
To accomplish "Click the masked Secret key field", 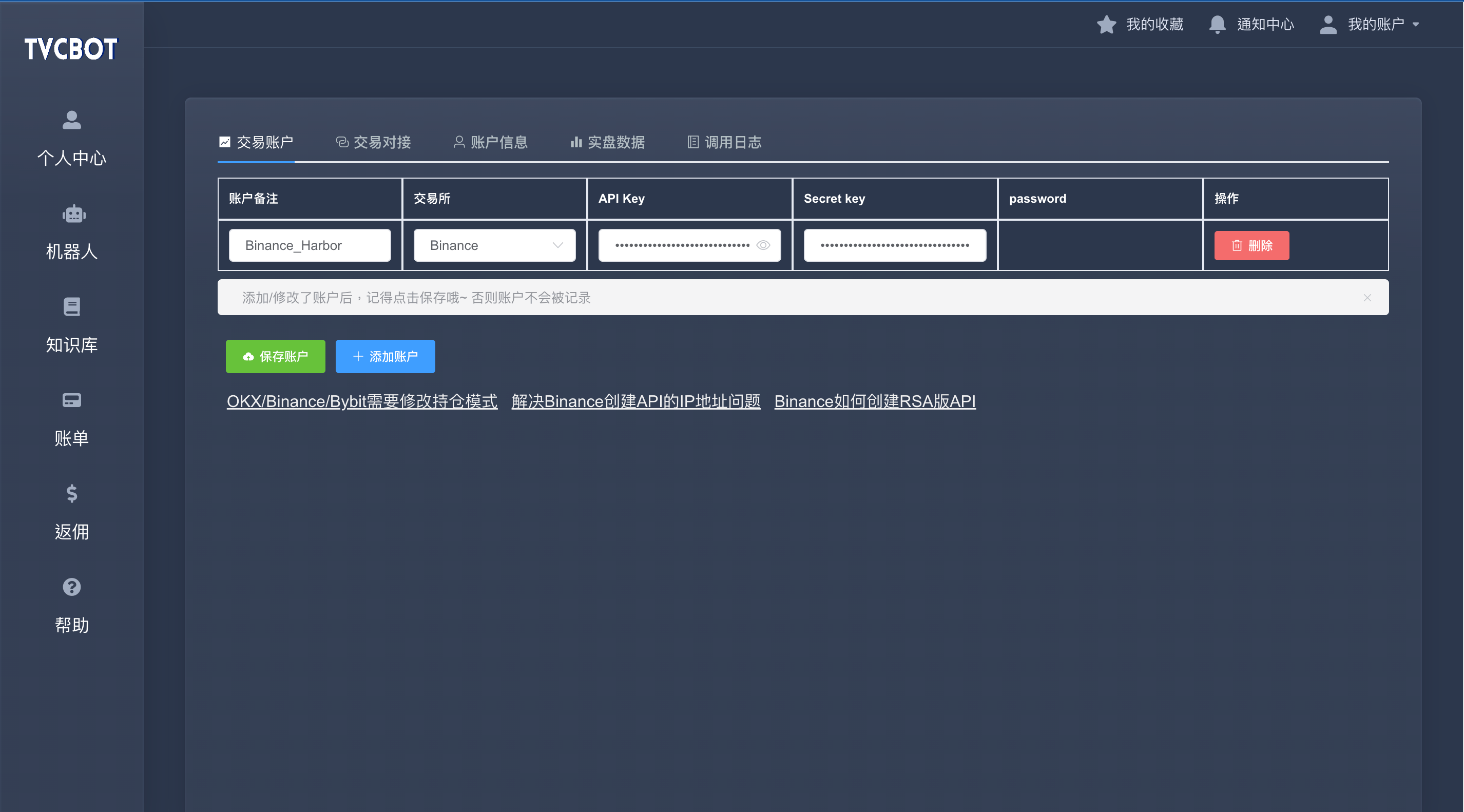I will click(895, 245).
